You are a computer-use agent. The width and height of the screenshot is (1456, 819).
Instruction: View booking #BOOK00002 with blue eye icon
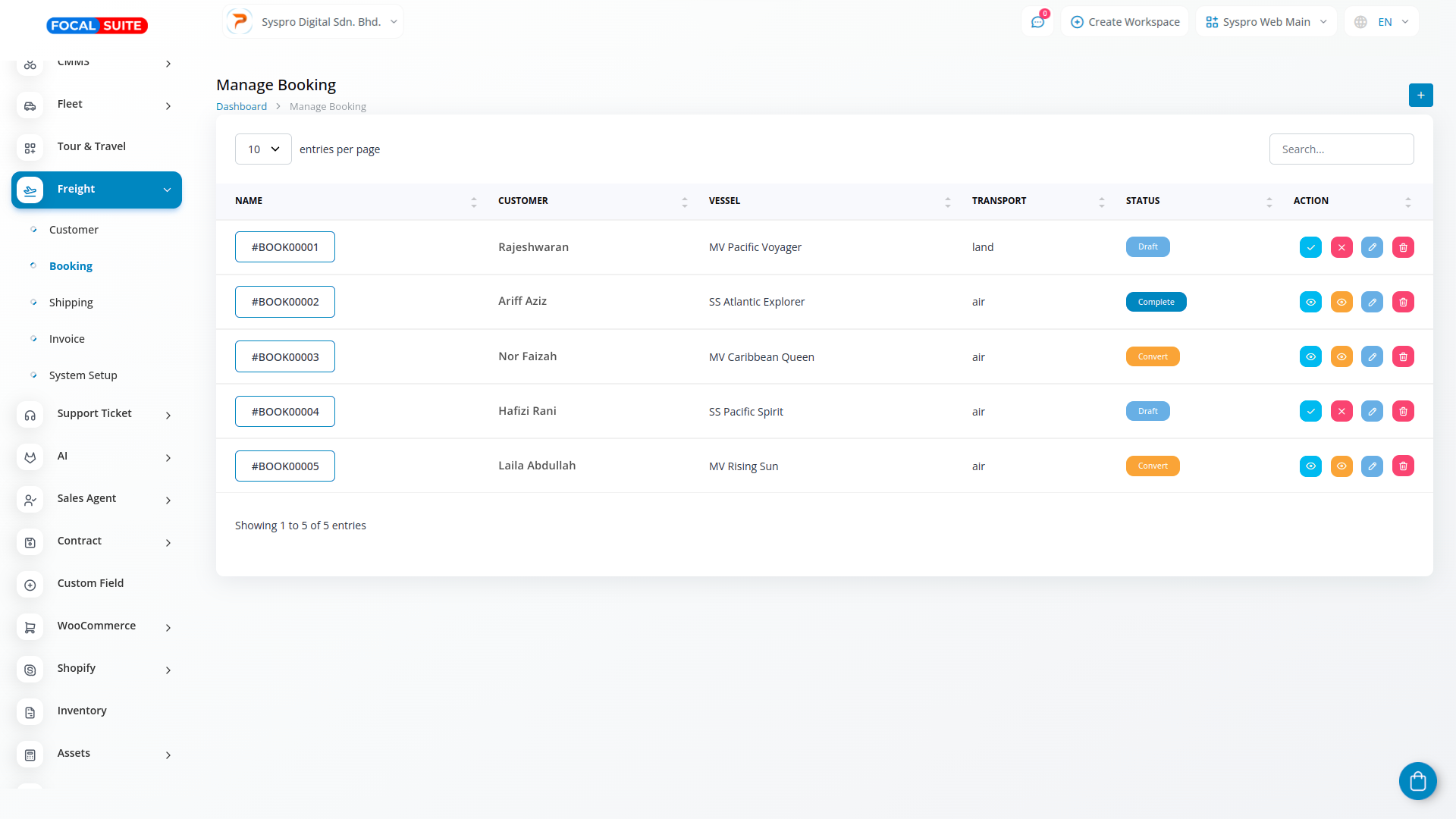(x=1310, y=302)
